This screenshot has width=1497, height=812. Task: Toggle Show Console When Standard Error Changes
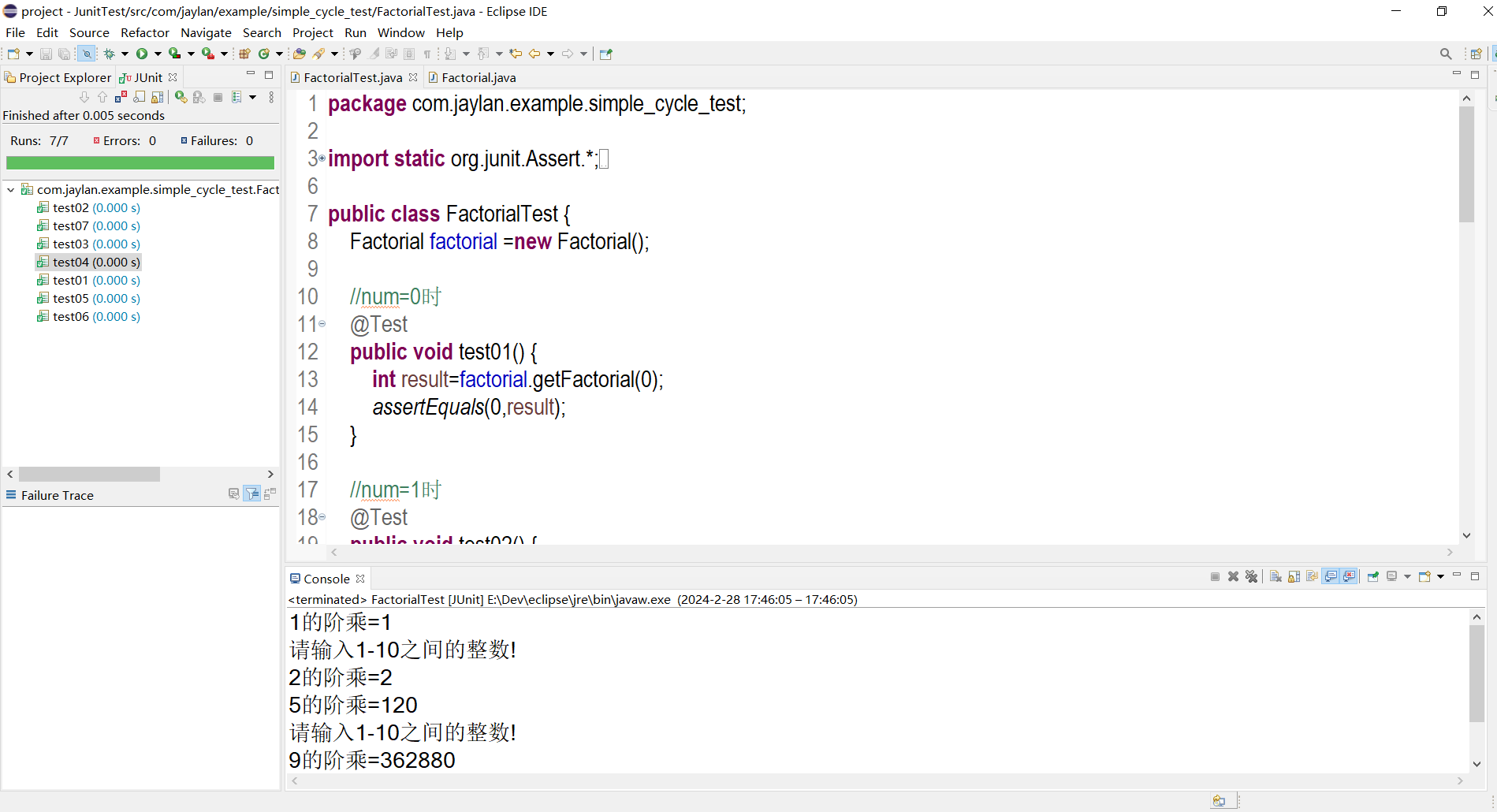[1349, 576]
